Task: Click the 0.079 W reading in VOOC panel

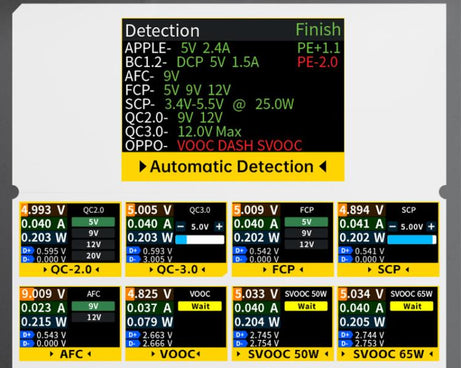Action: tap(149, 322)
